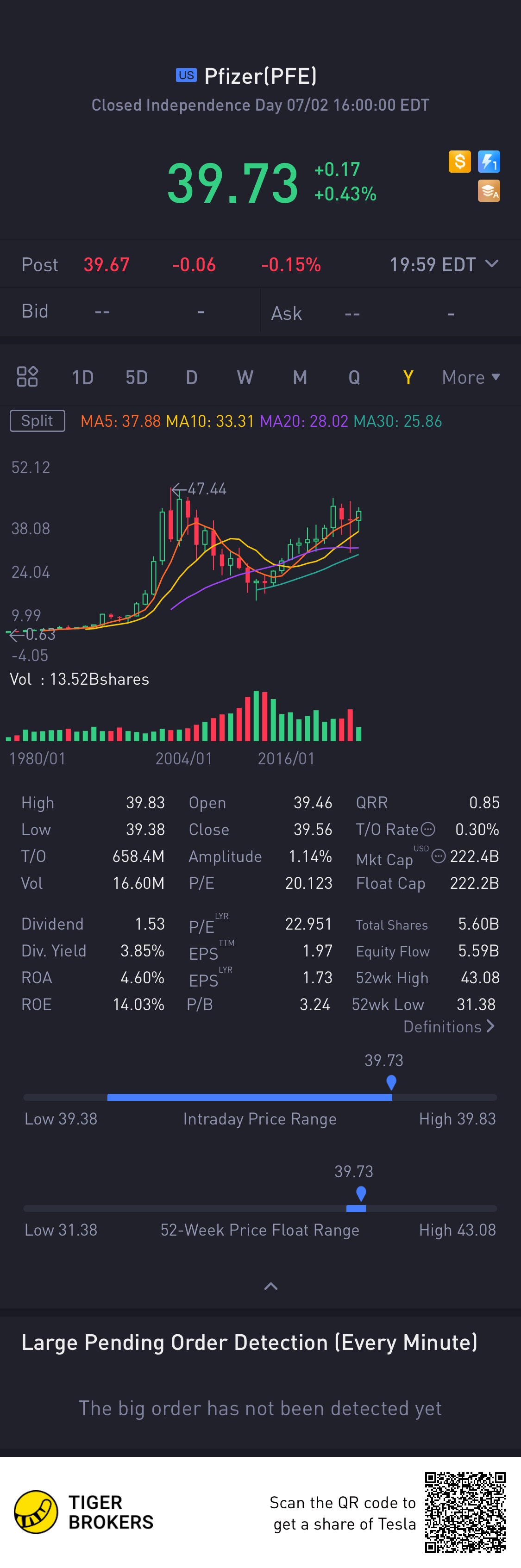521x1568 pixels.
Task: Tap the blue lightning bolt icon
Action: coord(489,161)
